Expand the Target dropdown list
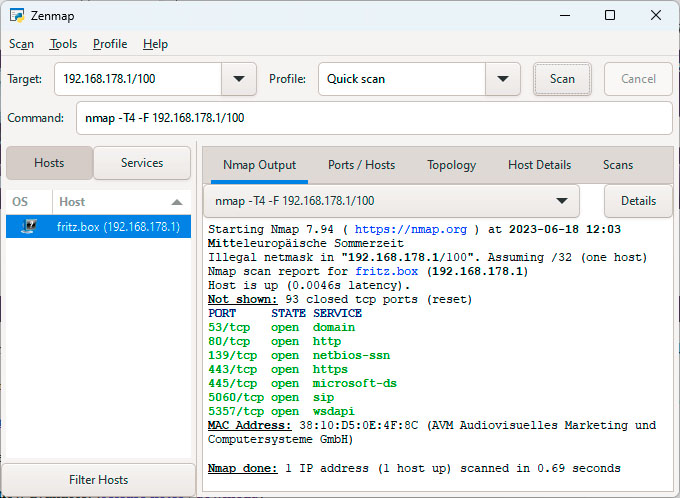 coord(238,79)
